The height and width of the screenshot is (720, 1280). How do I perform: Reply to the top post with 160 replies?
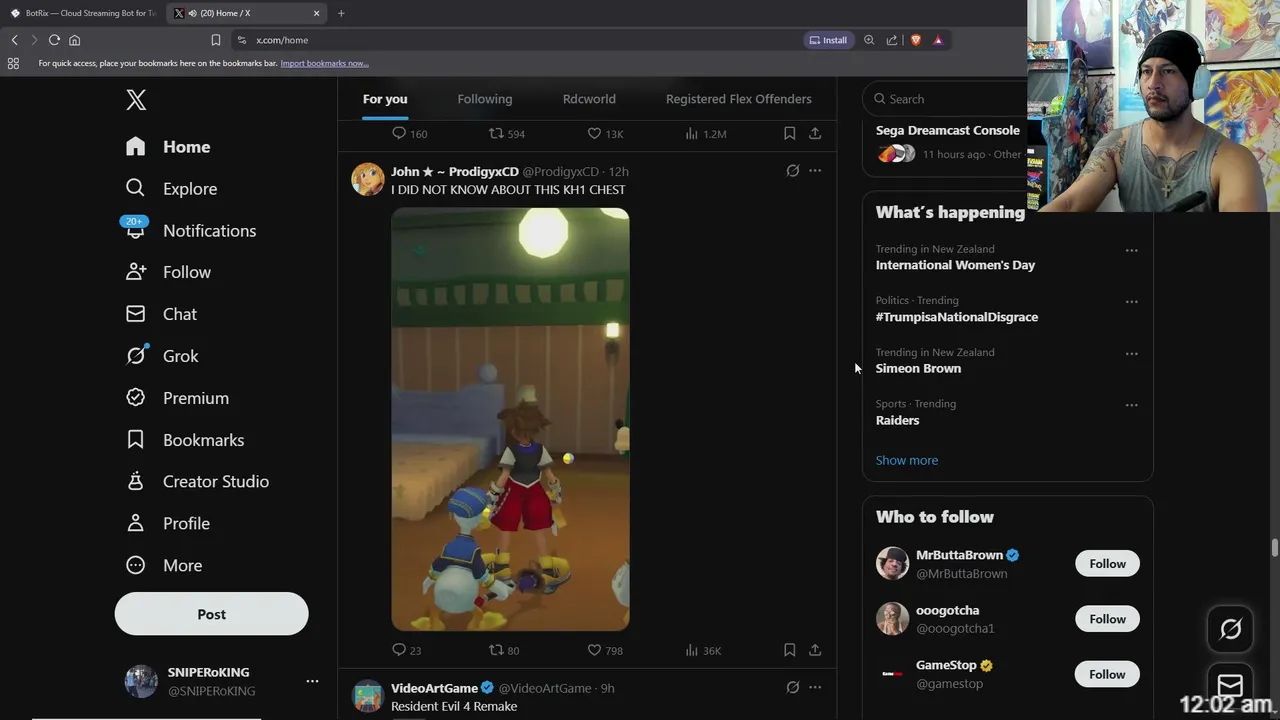pos(409,133)
